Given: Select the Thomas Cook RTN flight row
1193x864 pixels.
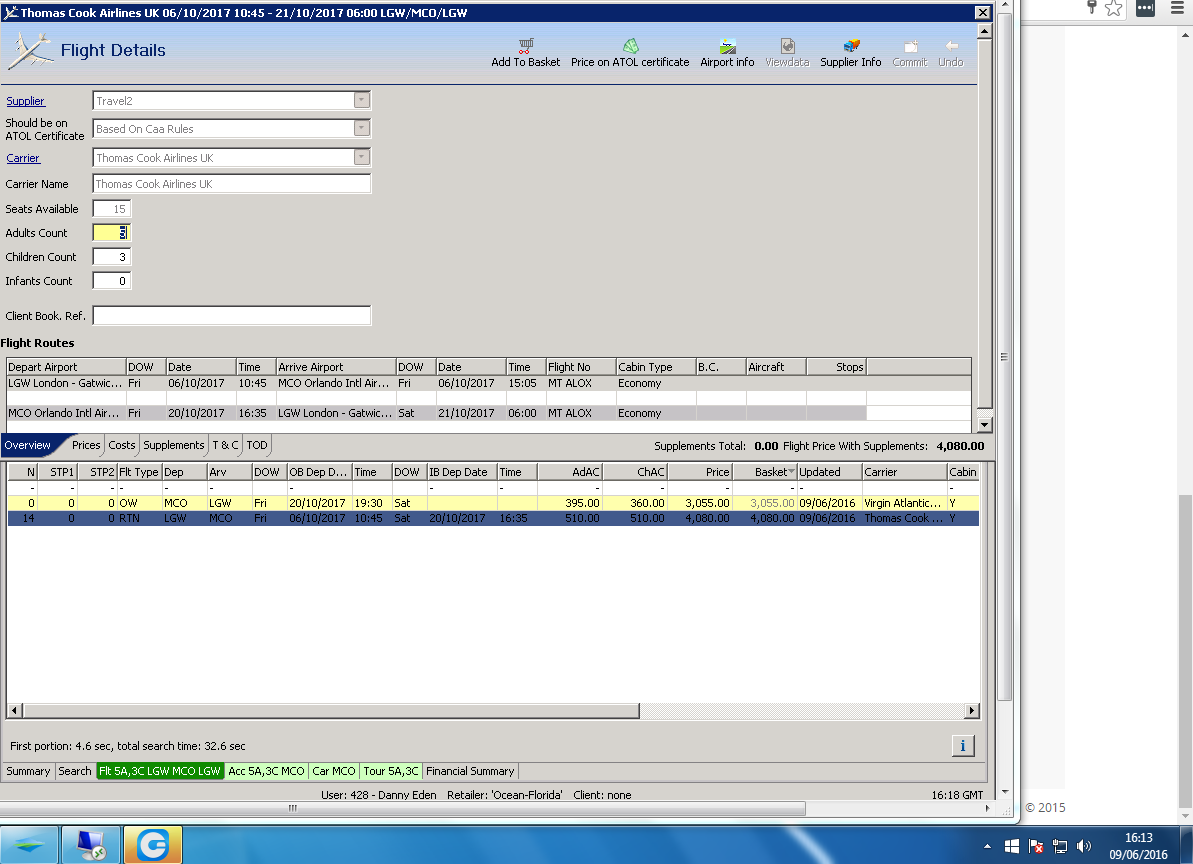Looking at the screenshot, I should pos(493,518).
